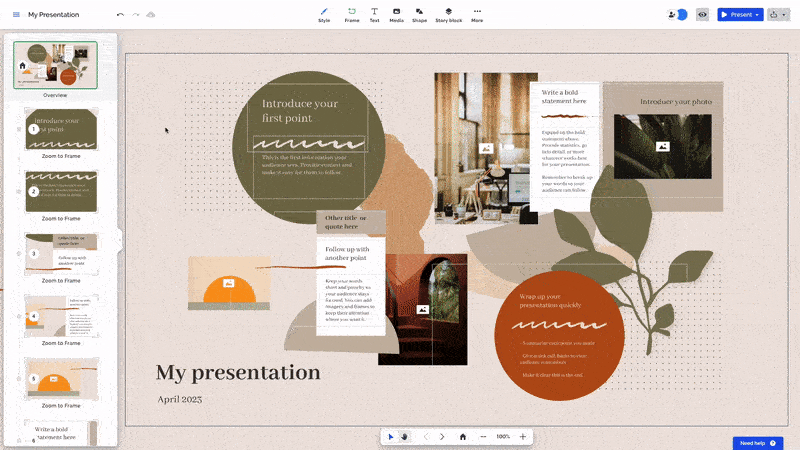Switch to the arrow selection cursor

[391, 437]
